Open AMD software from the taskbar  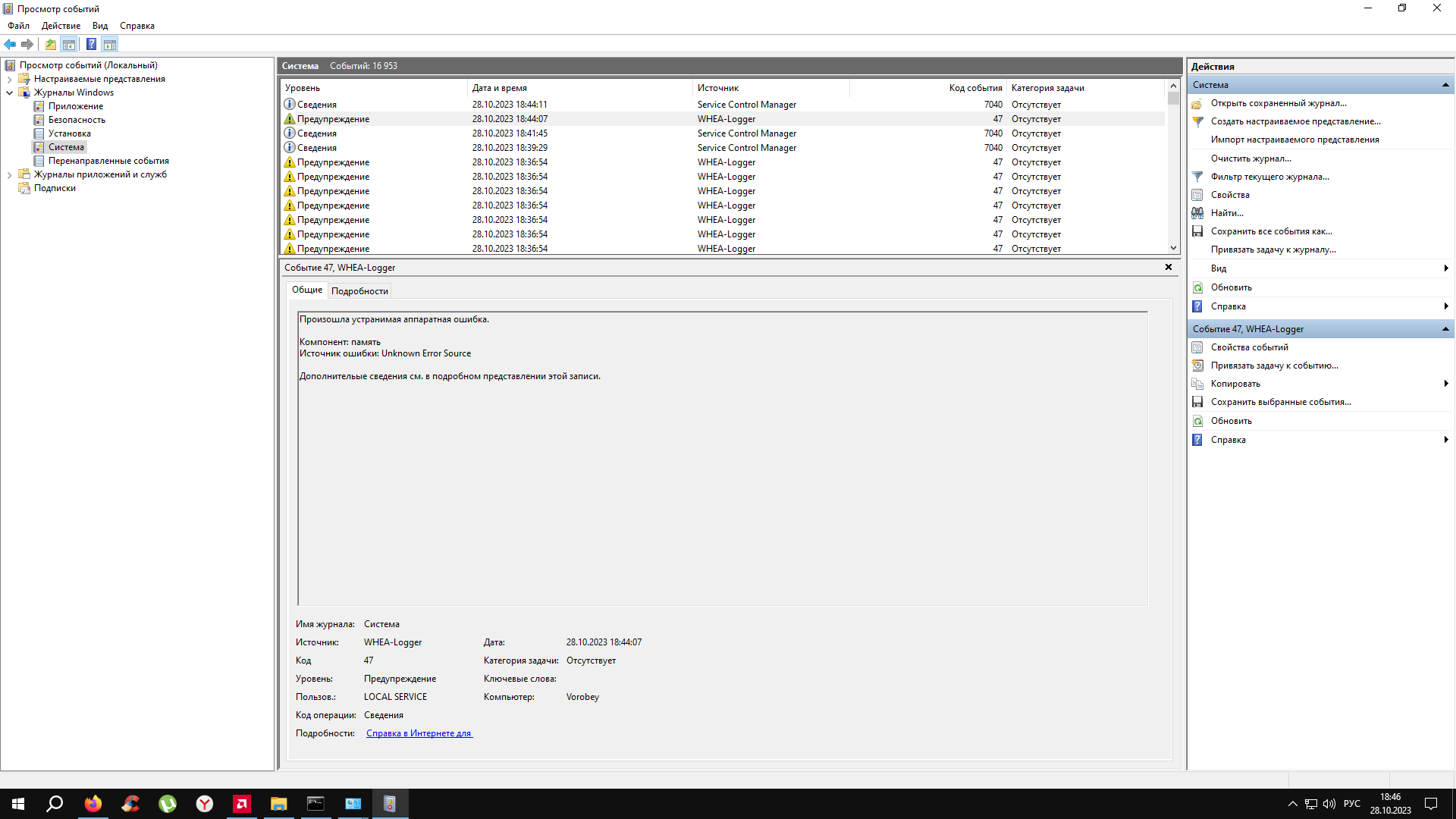point(242,804)
